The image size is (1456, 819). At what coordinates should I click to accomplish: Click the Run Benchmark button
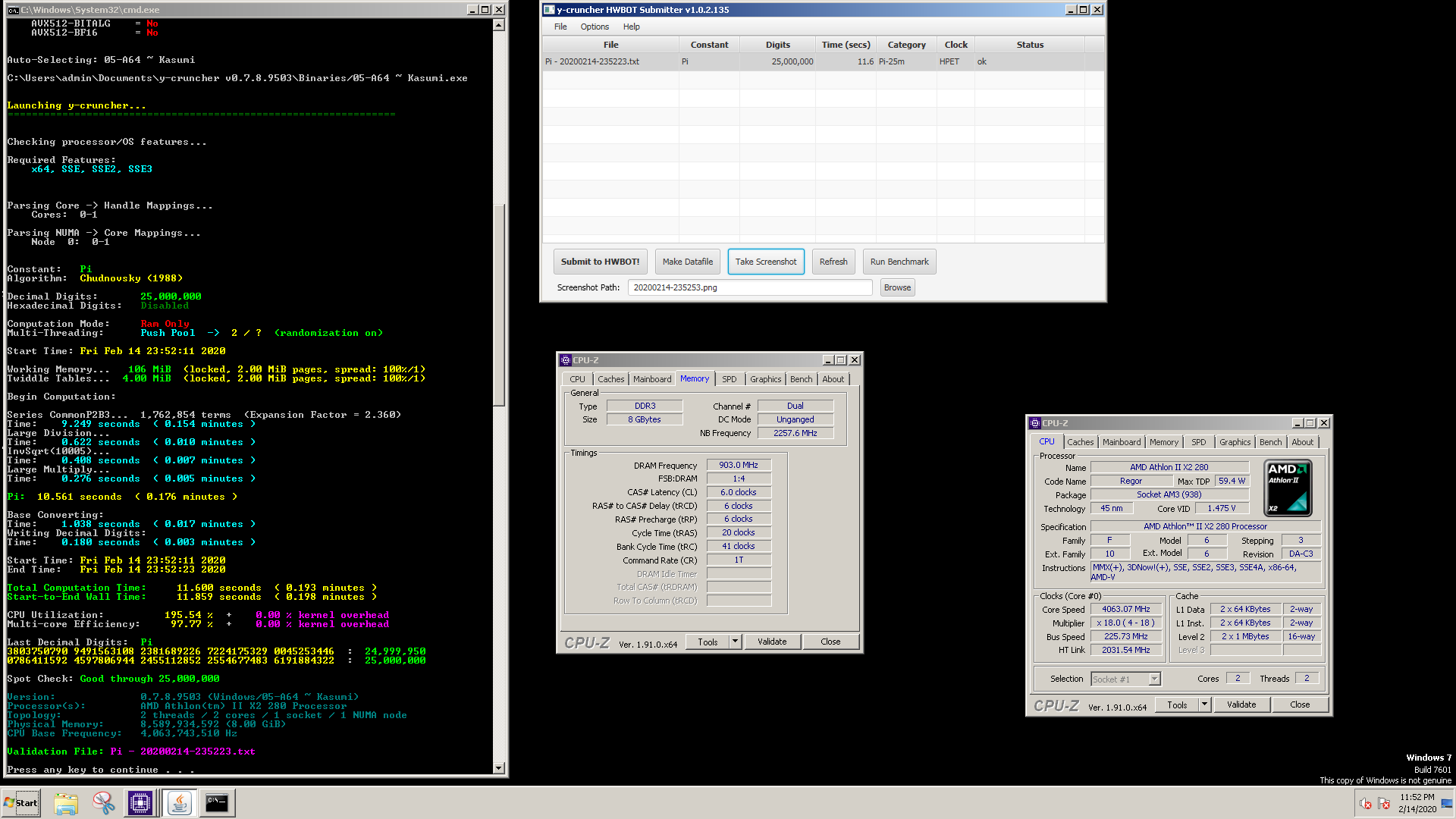click(899, 262)
